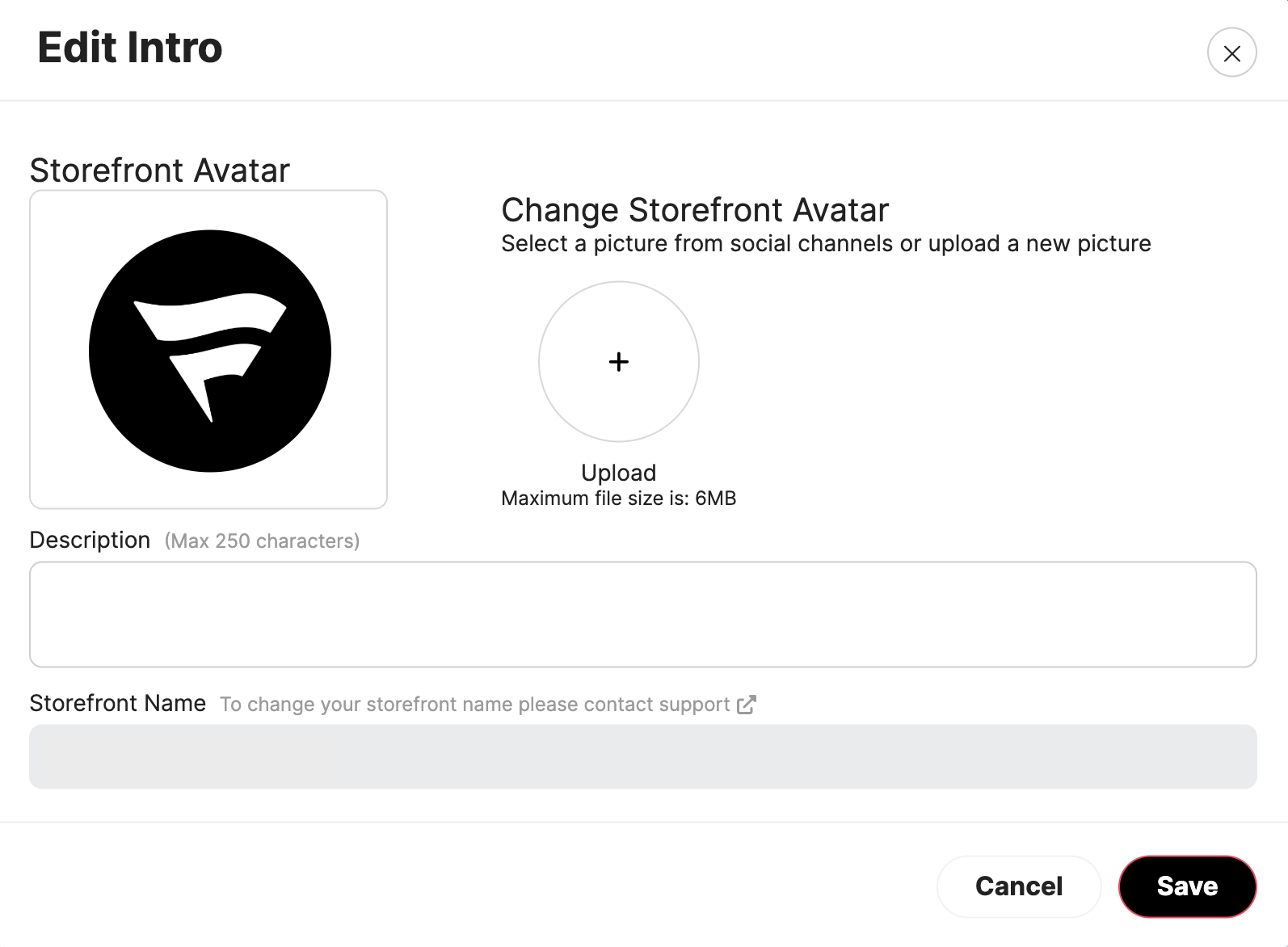
Task: Click the edge of the upload circle
Action: point(540,362)
